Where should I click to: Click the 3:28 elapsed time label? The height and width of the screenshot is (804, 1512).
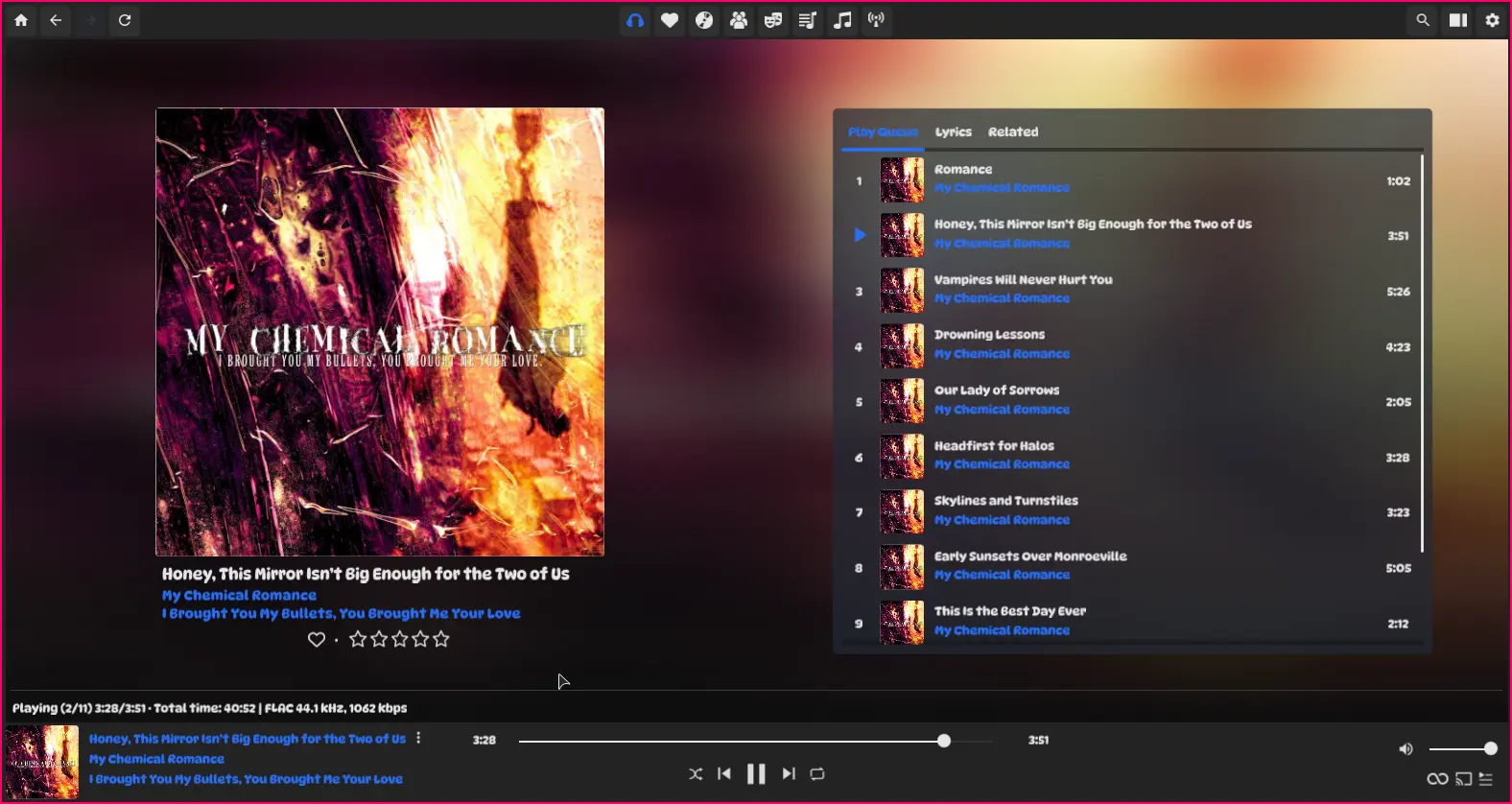(484, 740)
